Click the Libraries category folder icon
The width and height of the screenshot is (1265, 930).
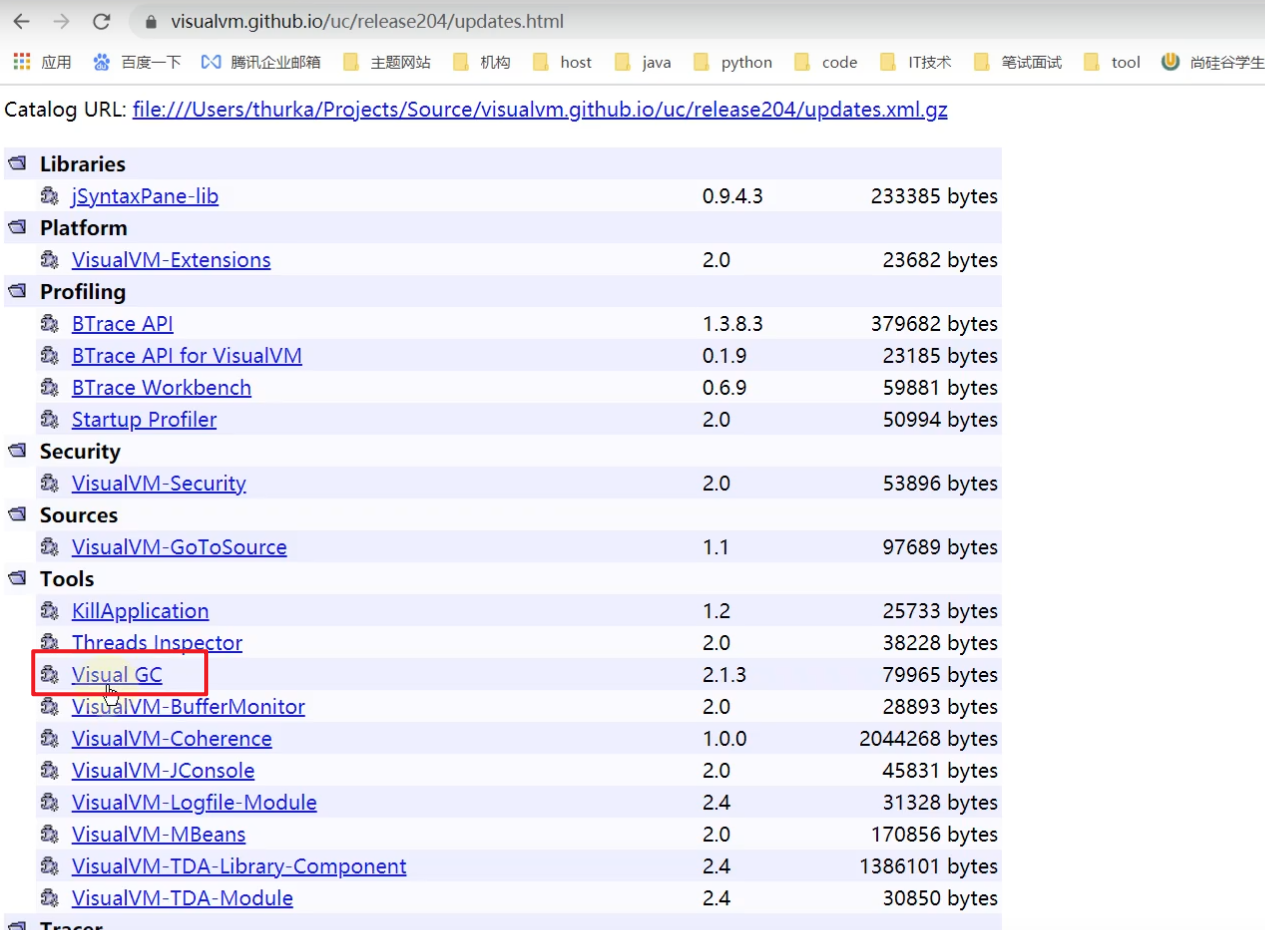[x=16, y=164]
